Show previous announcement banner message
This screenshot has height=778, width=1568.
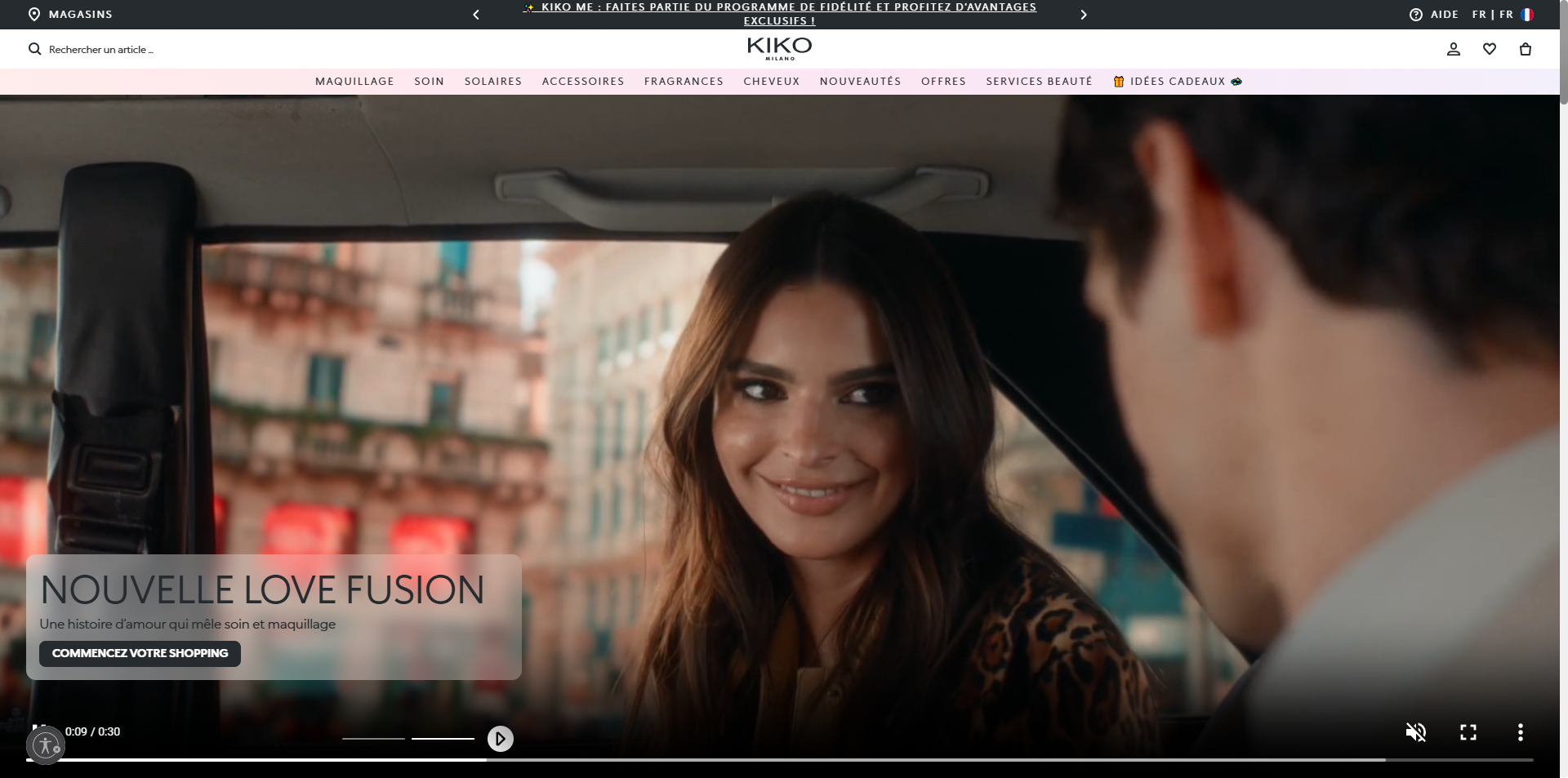[476, 15]
